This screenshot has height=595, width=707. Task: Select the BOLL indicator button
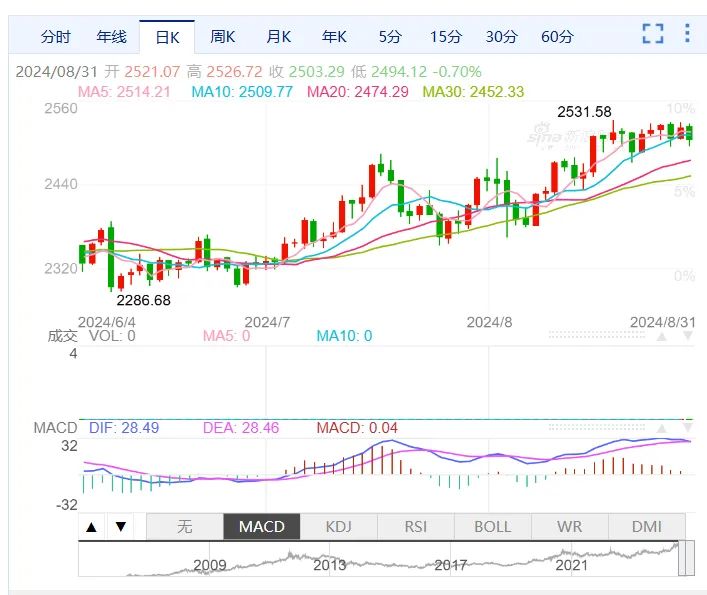pos(493,526)
